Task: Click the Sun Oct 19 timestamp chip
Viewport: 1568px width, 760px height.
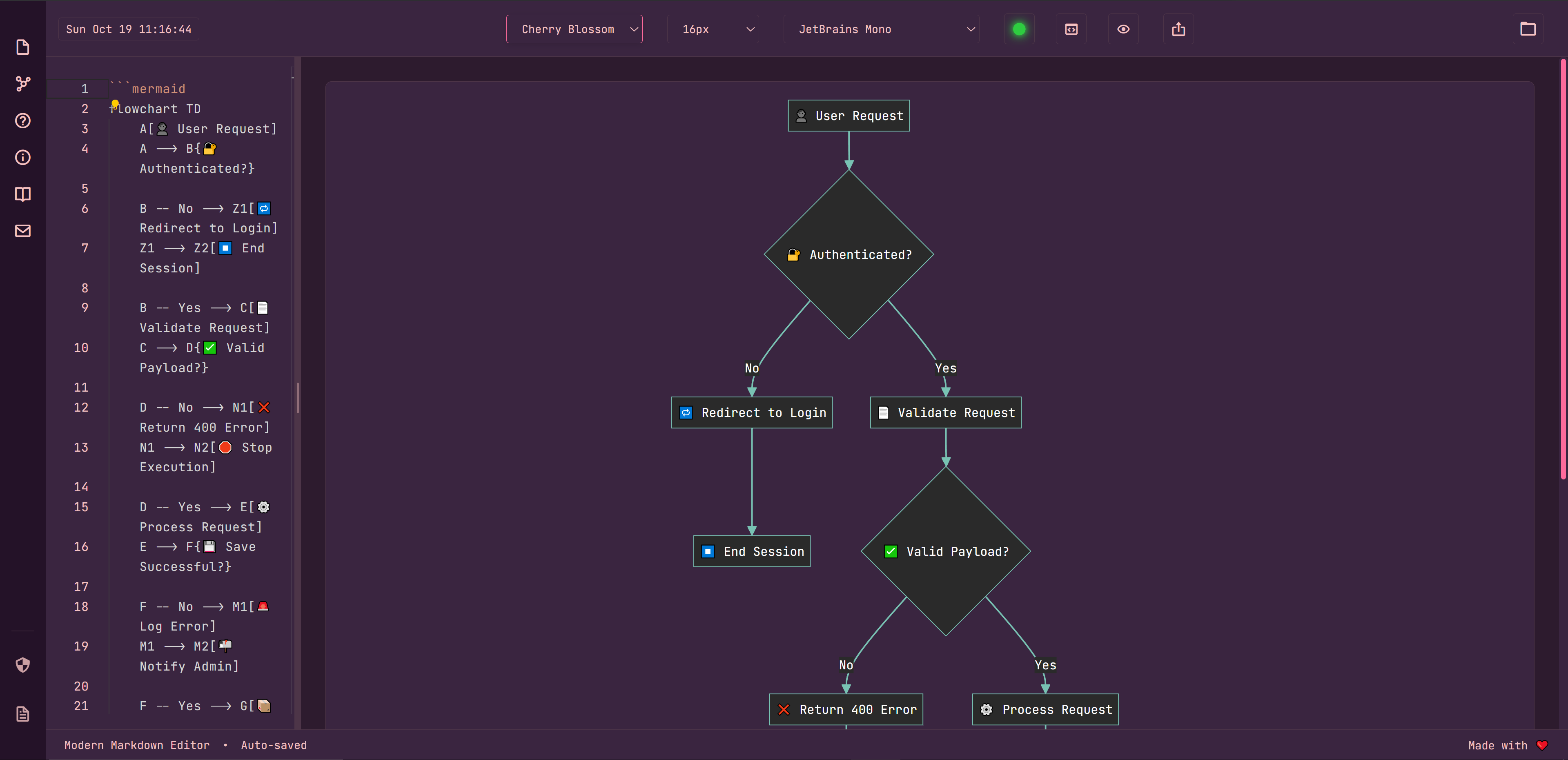Action: pos(129,29)
